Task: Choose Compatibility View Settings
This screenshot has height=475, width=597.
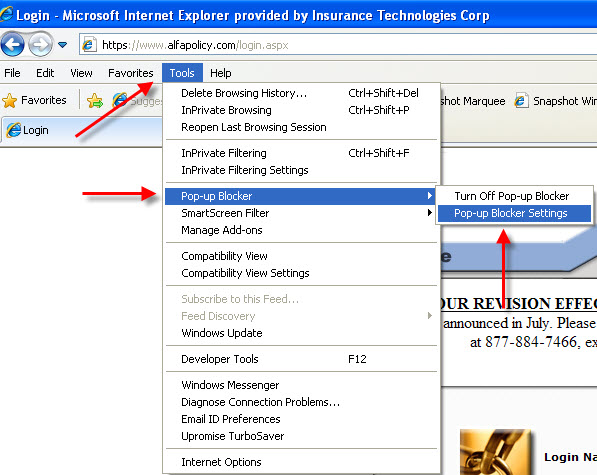Action: [x=302, y=273]
